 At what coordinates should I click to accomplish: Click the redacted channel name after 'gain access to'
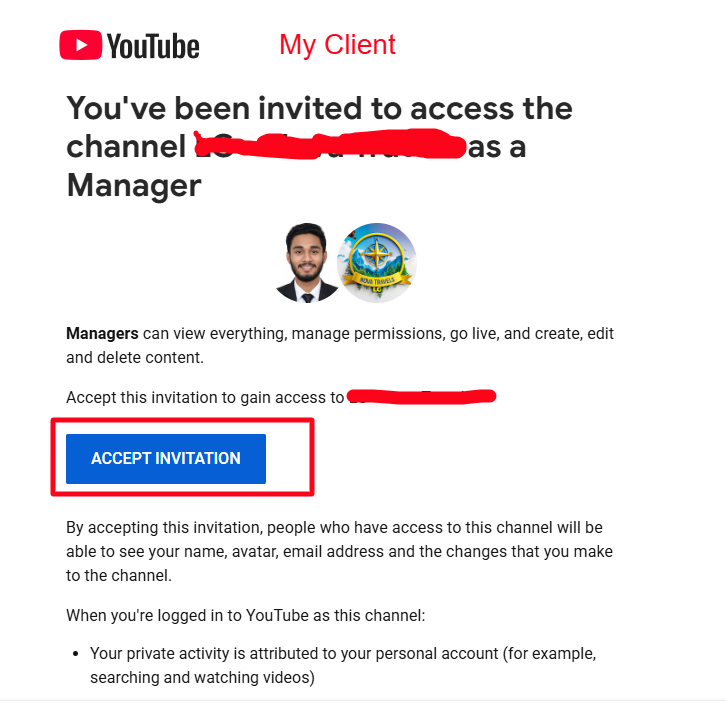421,396
